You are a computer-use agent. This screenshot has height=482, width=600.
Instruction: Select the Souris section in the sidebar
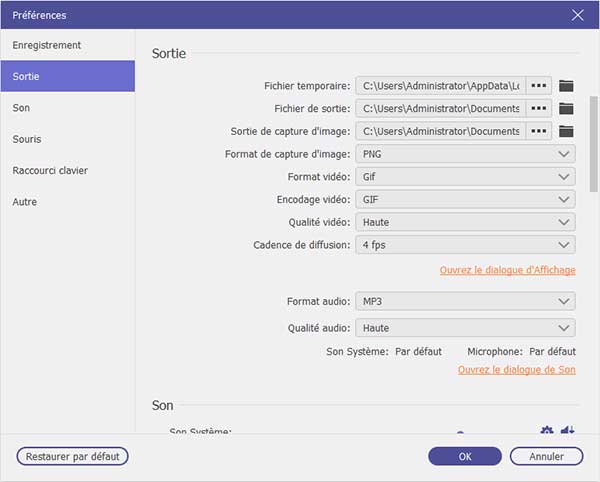click(27, 139)
